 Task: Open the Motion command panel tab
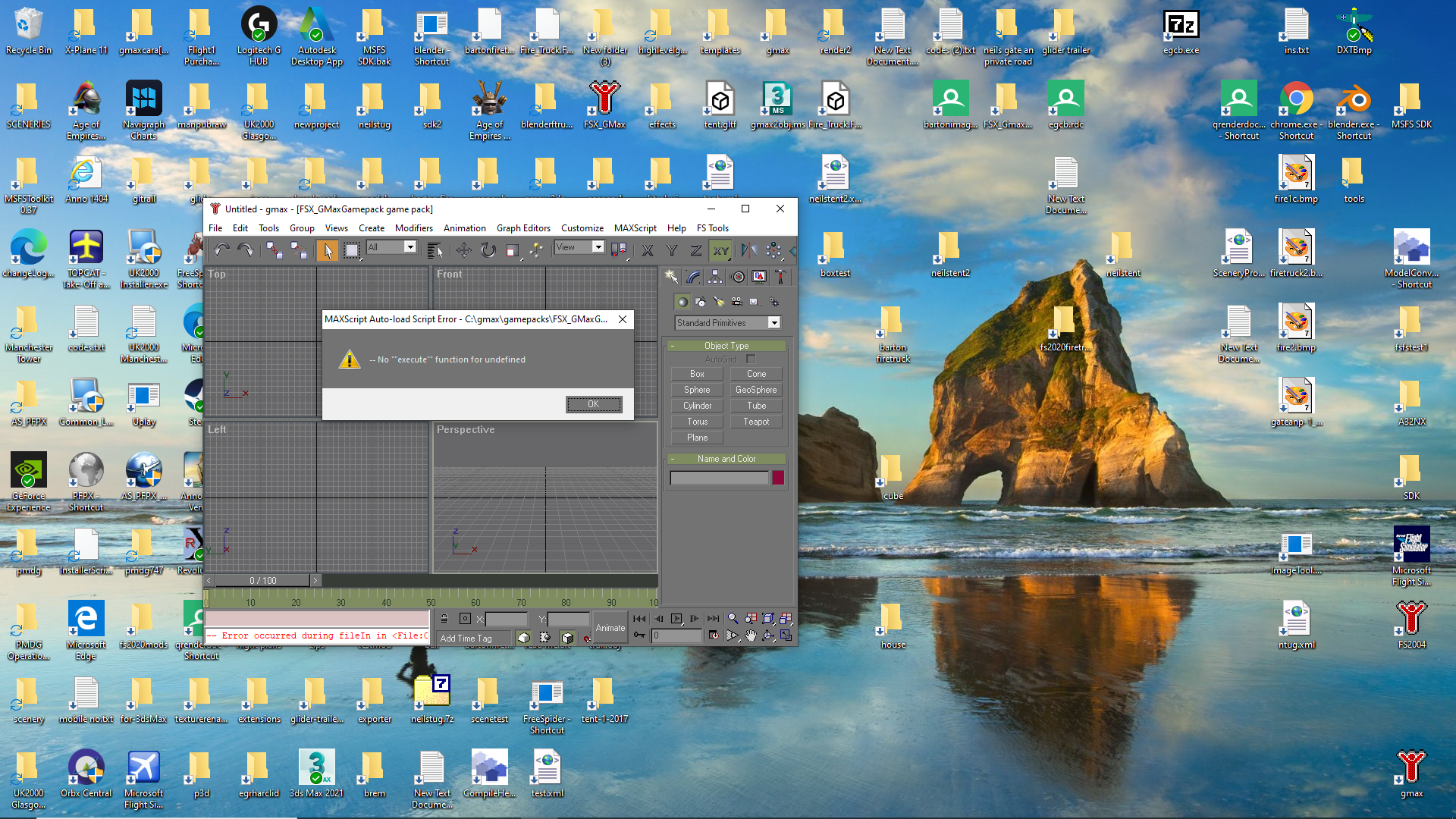(x=737, y=277)
